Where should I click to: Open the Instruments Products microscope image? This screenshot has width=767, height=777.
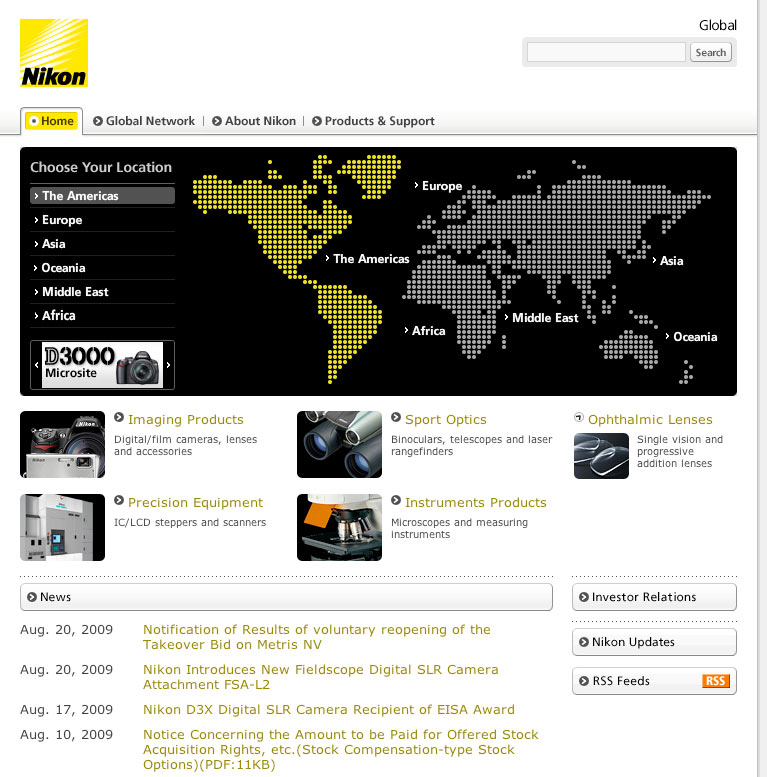click(x=339, y=527)
